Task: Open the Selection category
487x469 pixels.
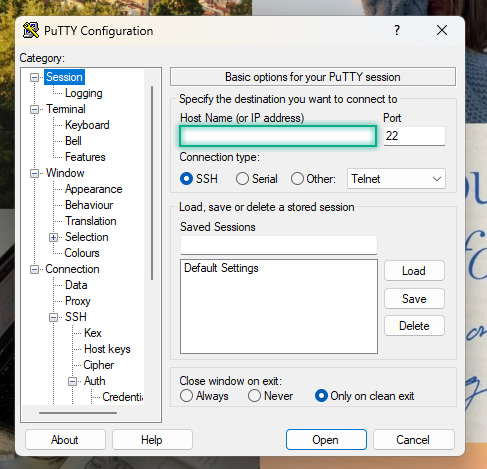Action: point(87,237)
